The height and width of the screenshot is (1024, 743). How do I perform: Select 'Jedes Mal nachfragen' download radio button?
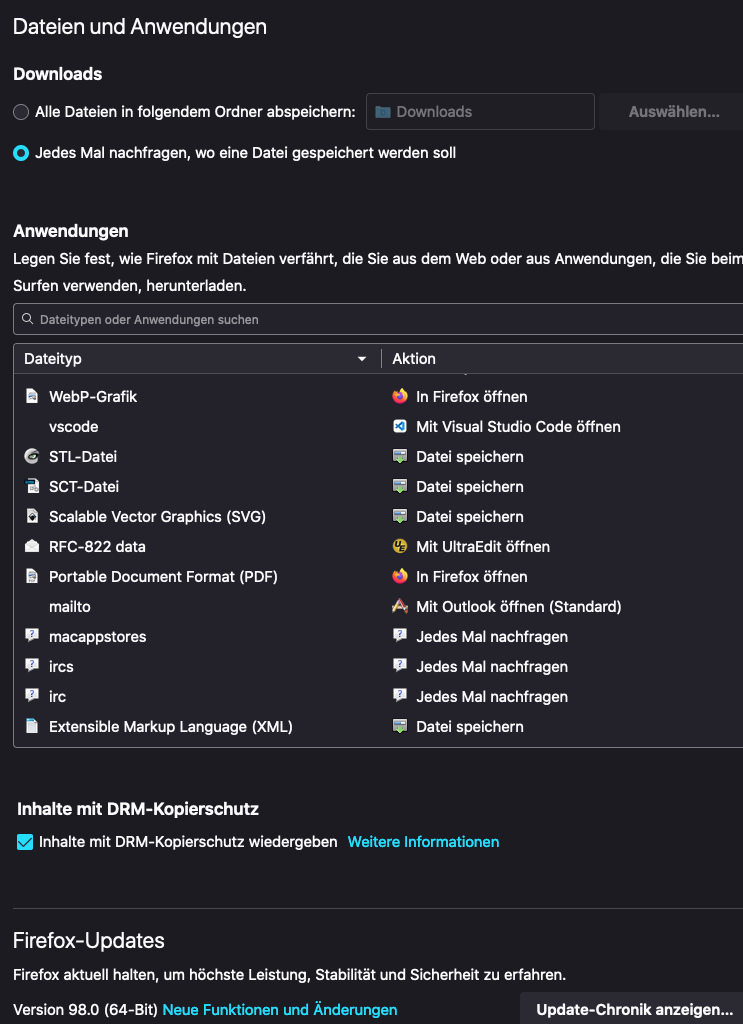(x=21, y=153)
